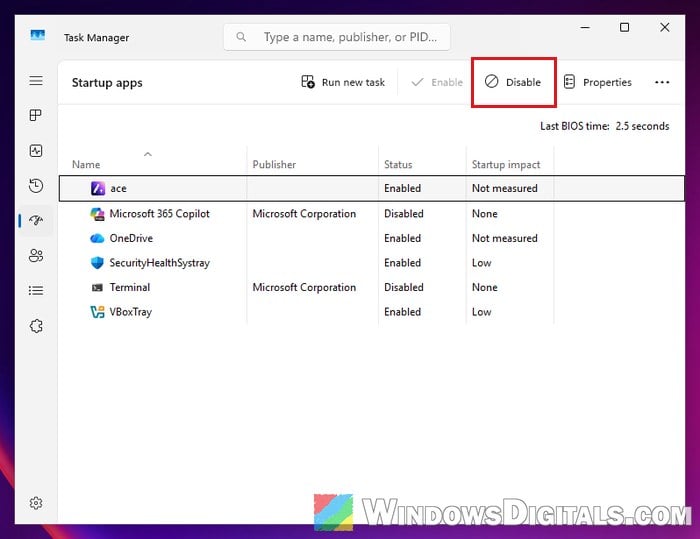Open the Performance page icon
Viewport: 700px width, 539px height.
tap(36, 151)
